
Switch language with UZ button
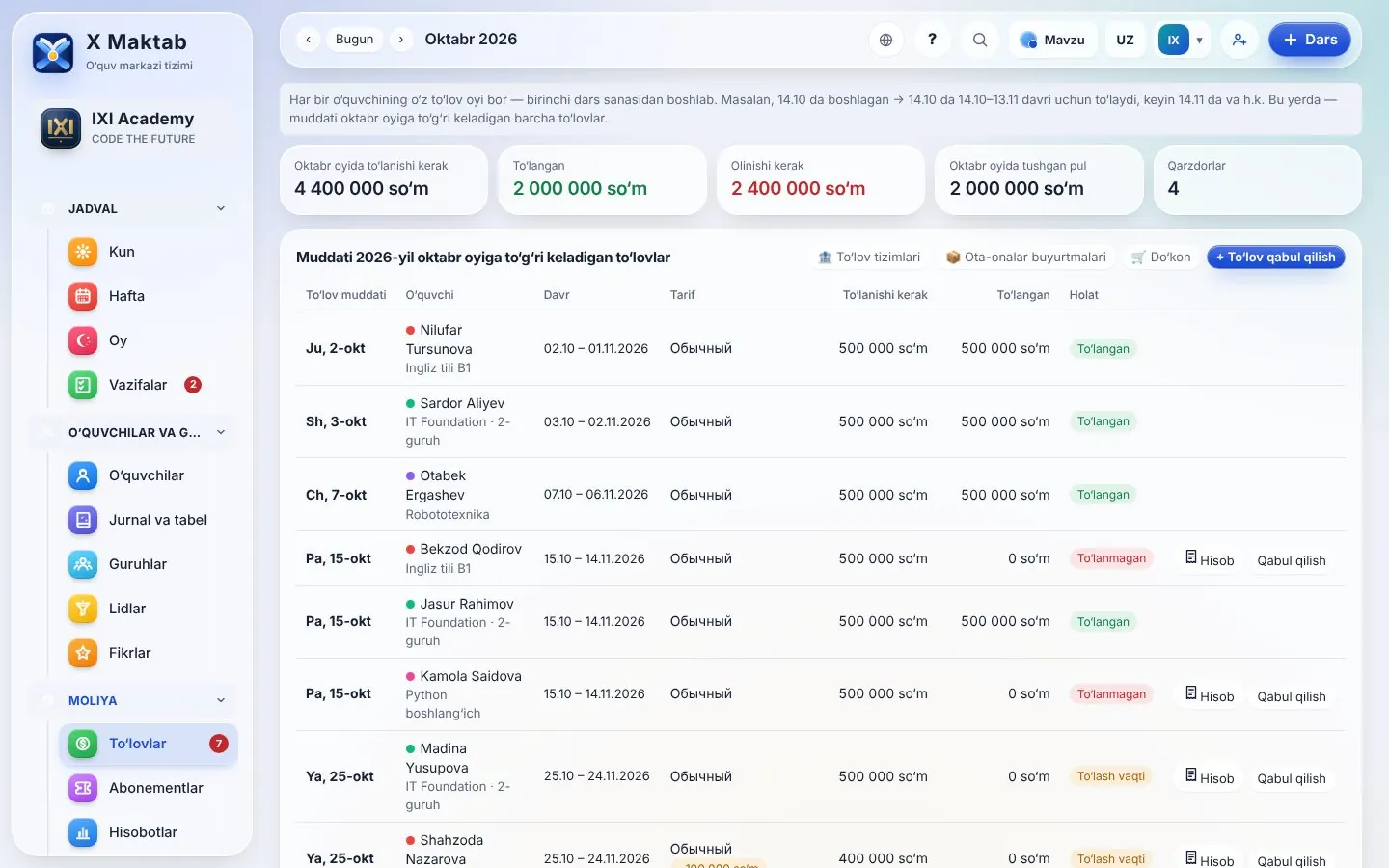[1125, 40]
